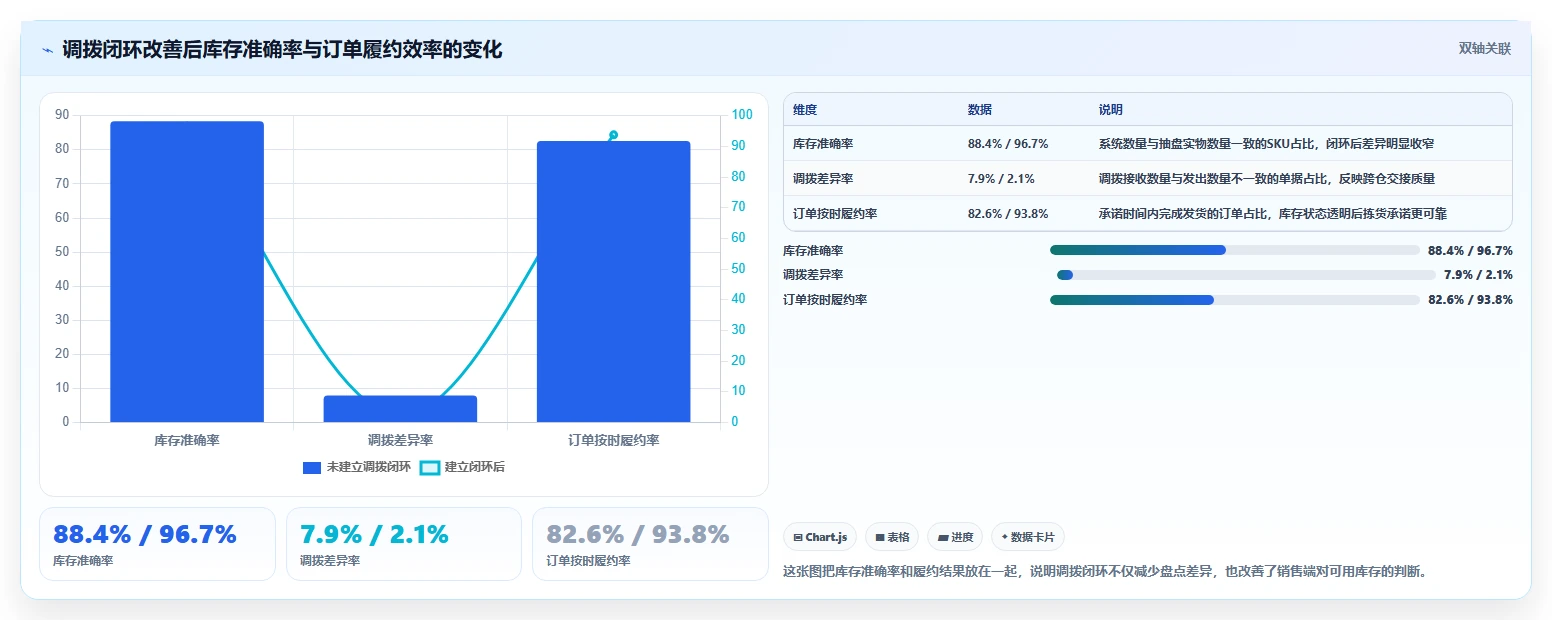Click the 订单按时履约率 progress bar
Image resolution: width=1552 pixels, height=620 pixels.
click(x=1234, y=300)
